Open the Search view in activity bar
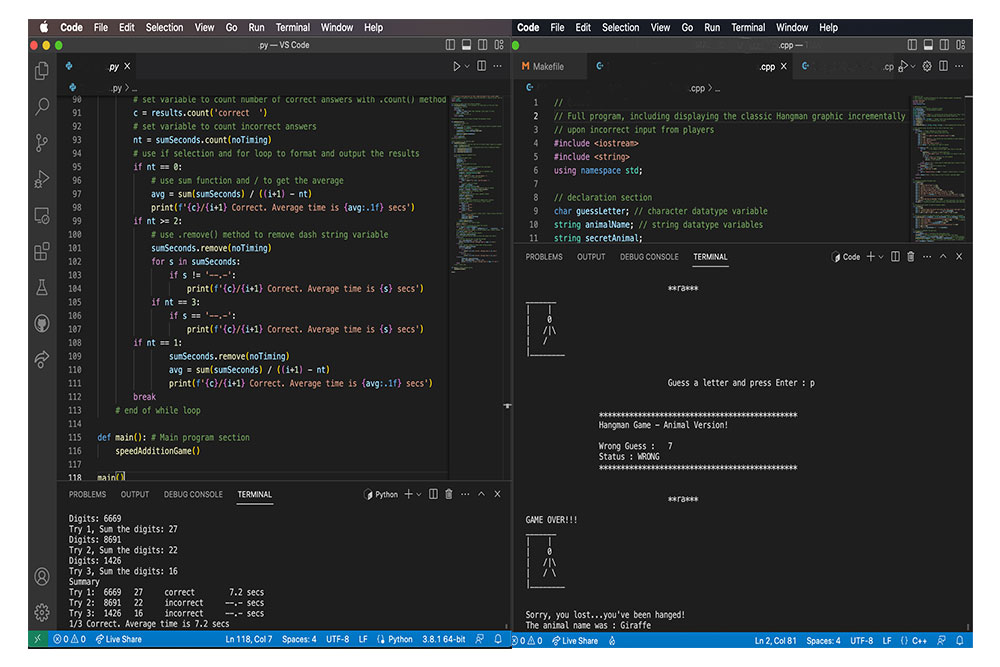1000x667 pixels. pyautogui.click(x=42, y=106)
